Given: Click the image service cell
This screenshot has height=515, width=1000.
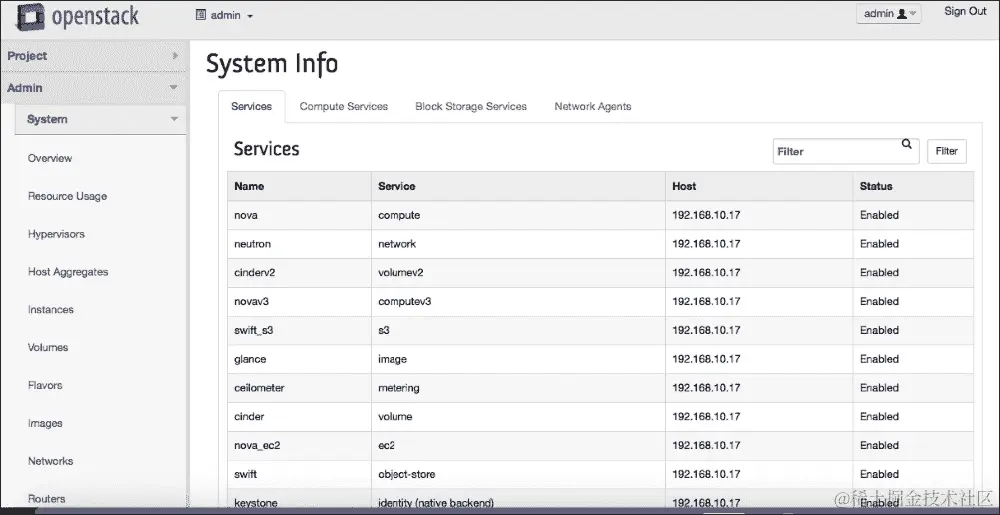Looking at the screenshot, I should coord(518,359).
